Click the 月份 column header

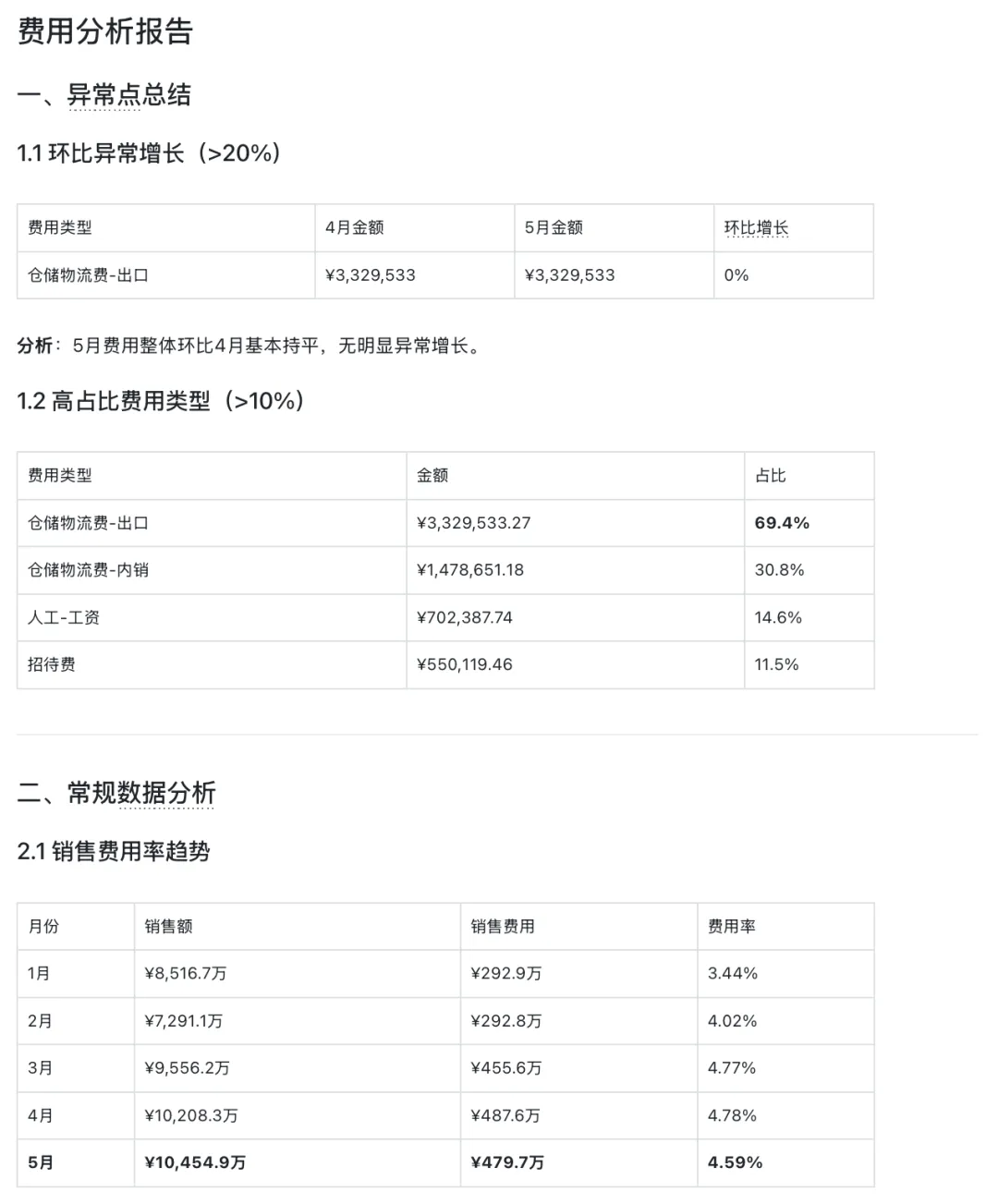pos(43,926)
